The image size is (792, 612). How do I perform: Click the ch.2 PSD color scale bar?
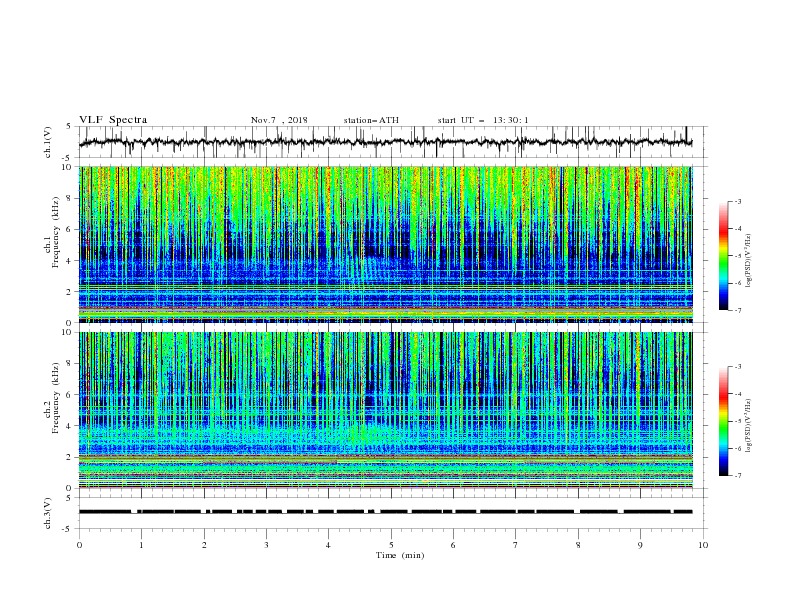(x=724, y=421)
